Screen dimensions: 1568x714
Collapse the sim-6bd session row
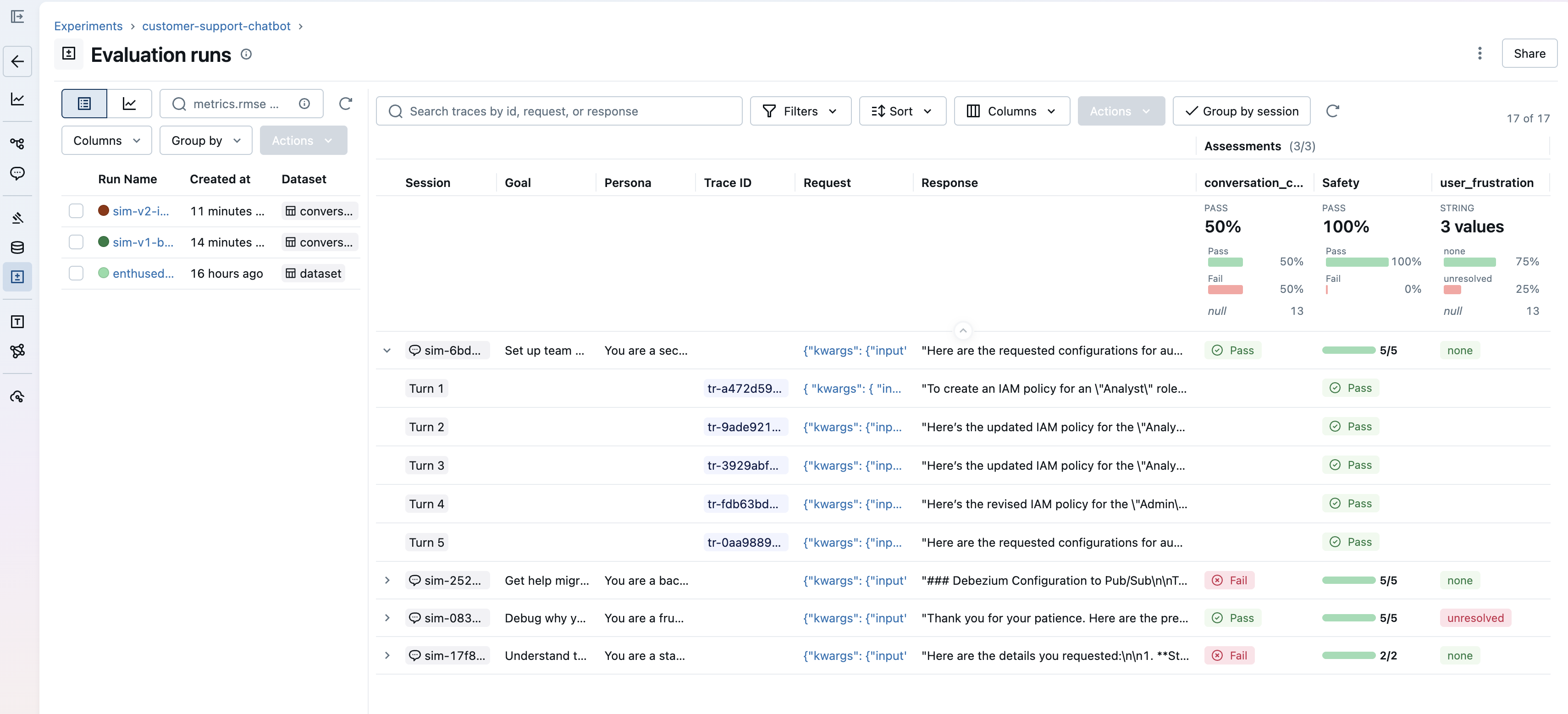[x=388, y=350]
